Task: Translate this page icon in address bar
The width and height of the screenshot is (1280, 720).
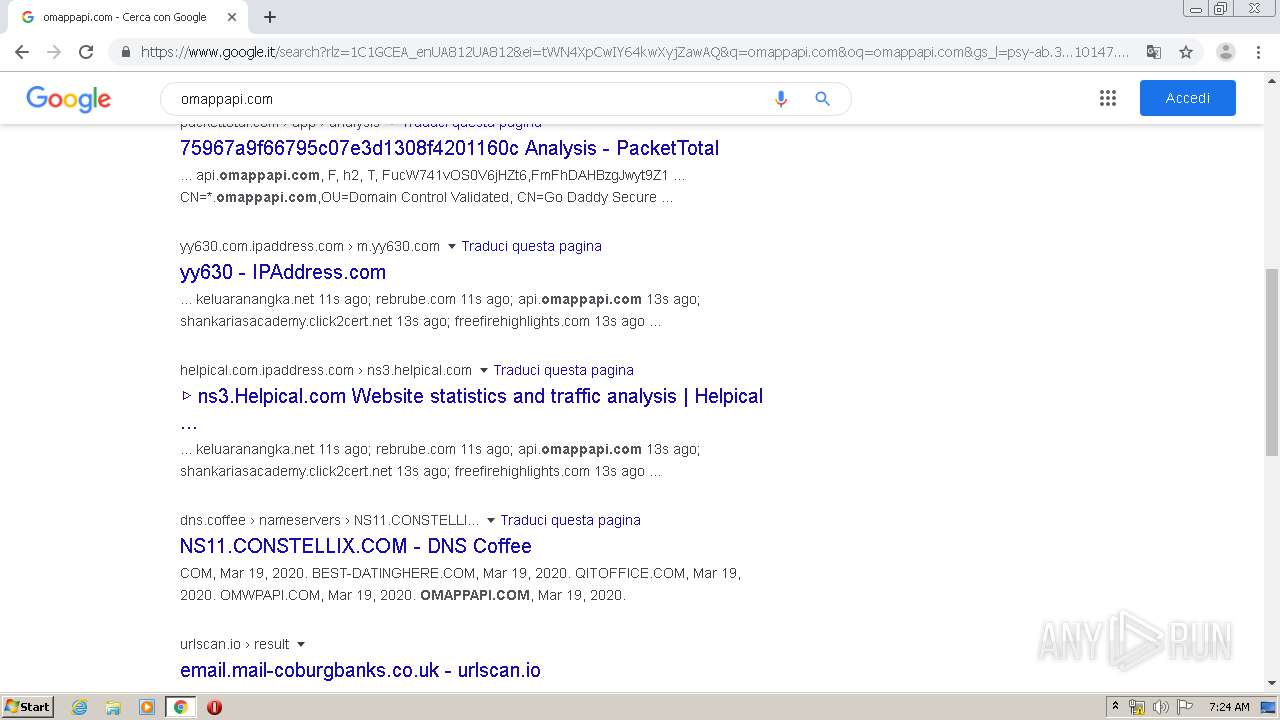Action: [1153, 52]
